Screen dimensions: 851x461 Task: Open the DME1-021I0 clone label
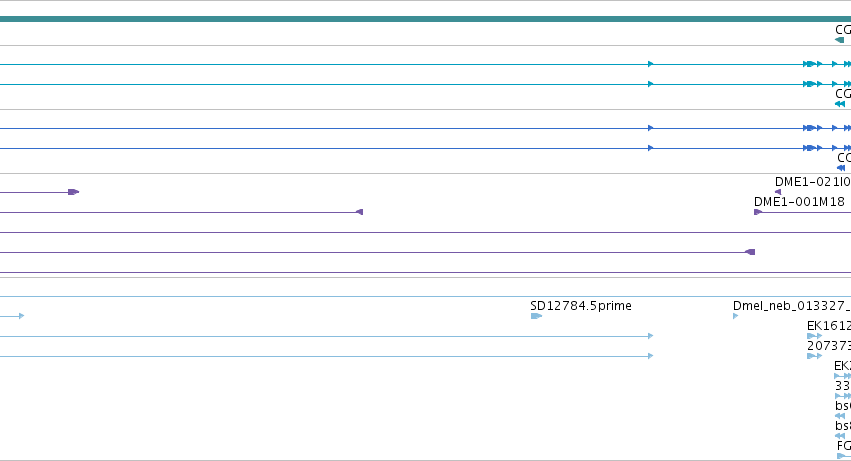click(812, 182)
